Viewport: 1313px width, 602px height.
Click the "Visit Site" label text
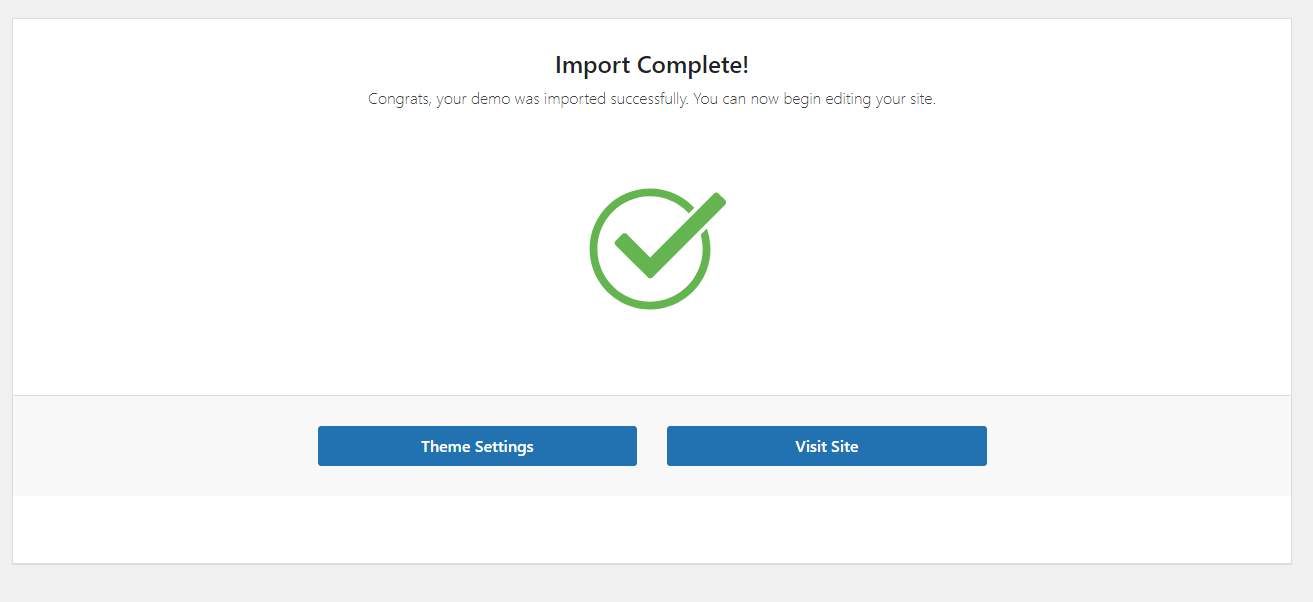point(826,447)
